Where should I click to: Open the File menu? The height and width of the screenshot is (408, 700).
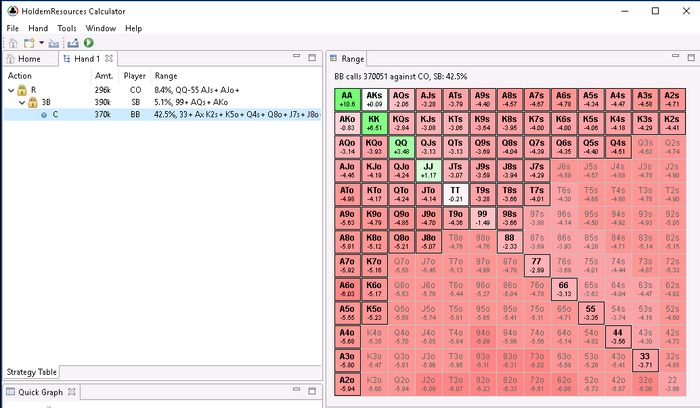pyautogui.click(x=12, y=28)
